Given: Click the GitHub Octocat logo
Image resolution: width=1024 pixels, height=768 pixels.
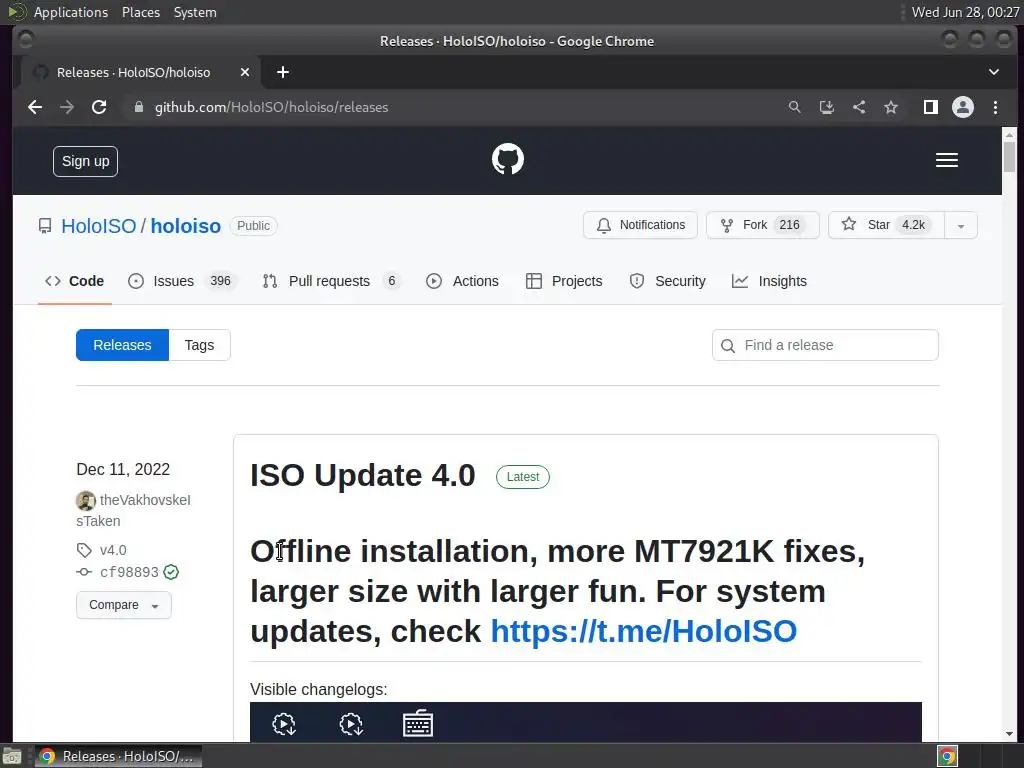Looking at the screenshot, I should tap(507, 159).
